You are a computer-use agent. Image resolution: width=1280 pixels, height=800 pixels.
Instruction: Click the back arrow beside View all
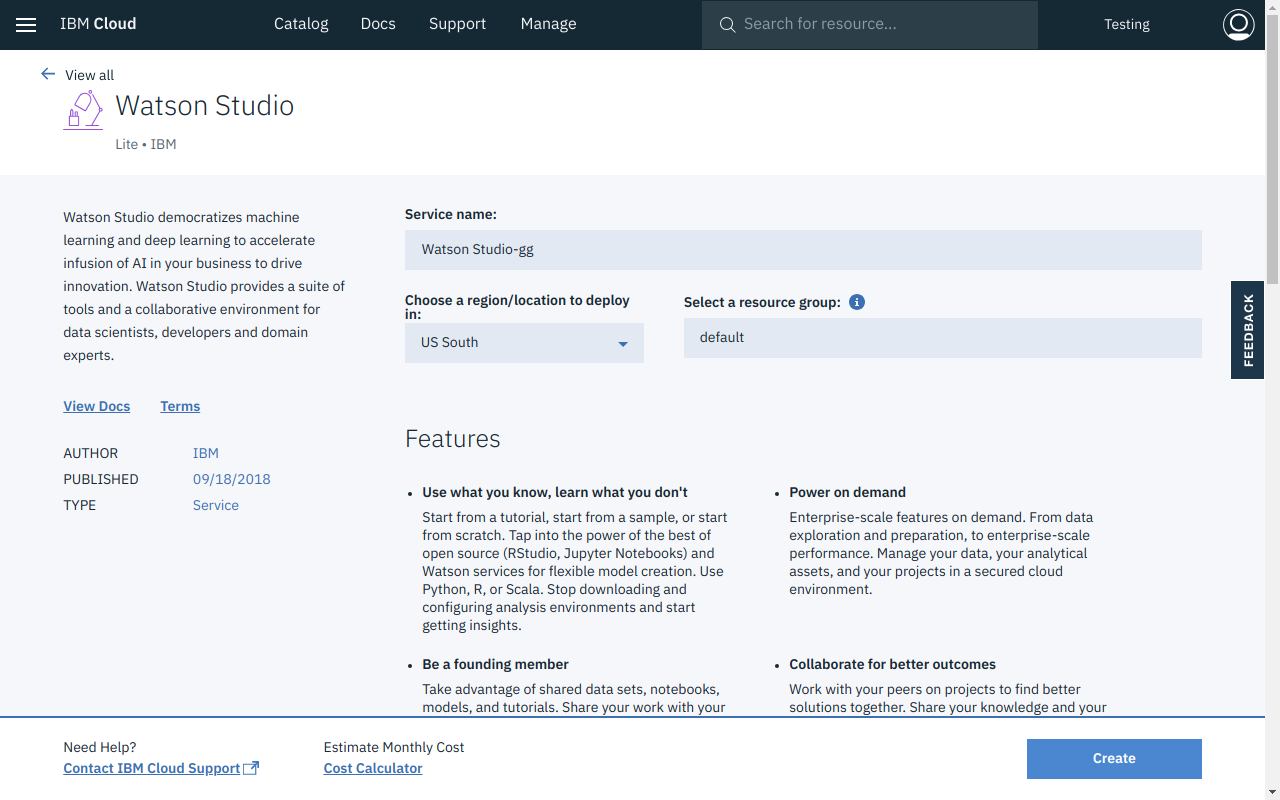(48, 74)
